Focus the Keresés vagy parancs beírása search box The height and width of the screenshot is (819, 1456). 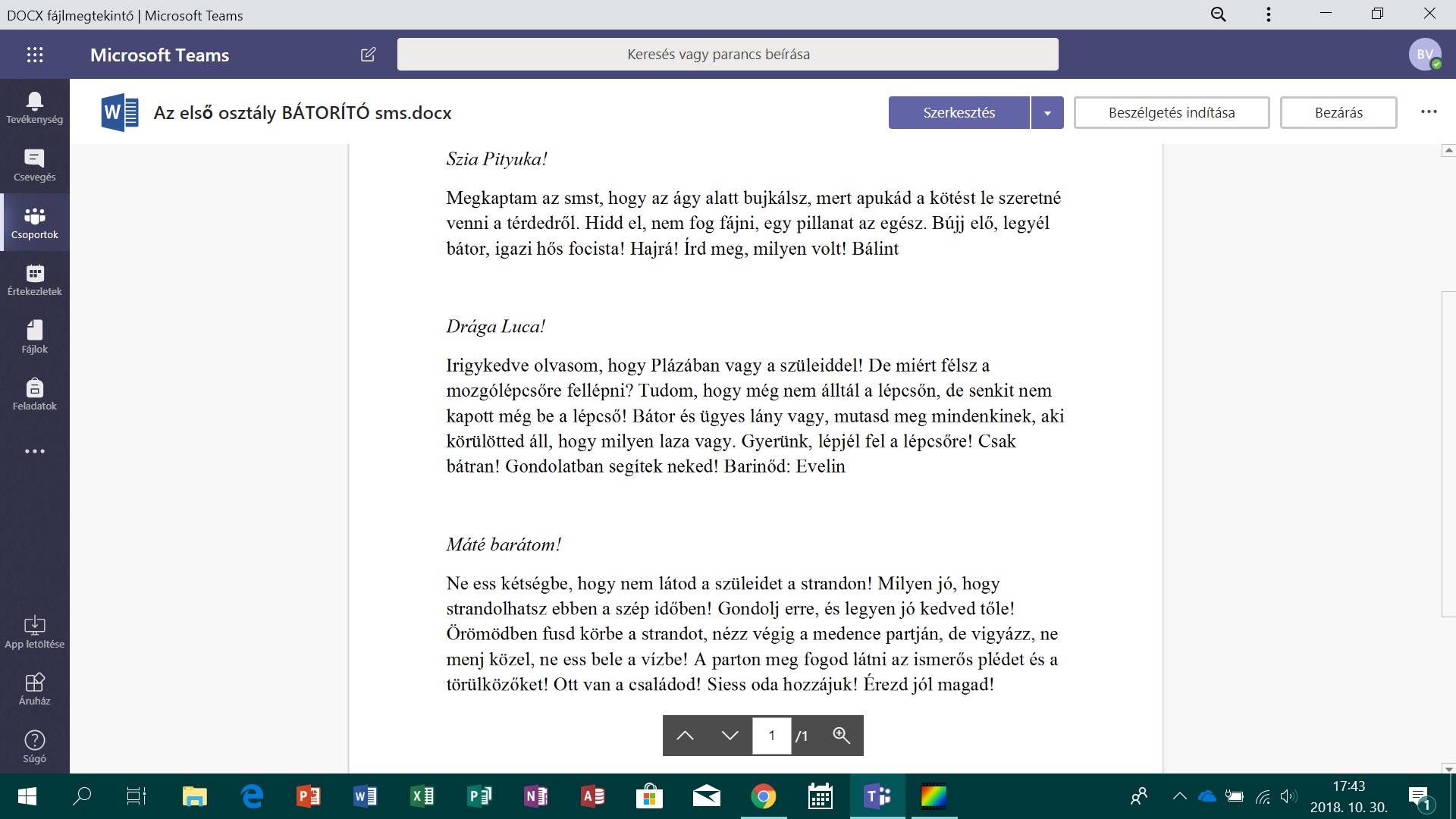coord(728,55)
